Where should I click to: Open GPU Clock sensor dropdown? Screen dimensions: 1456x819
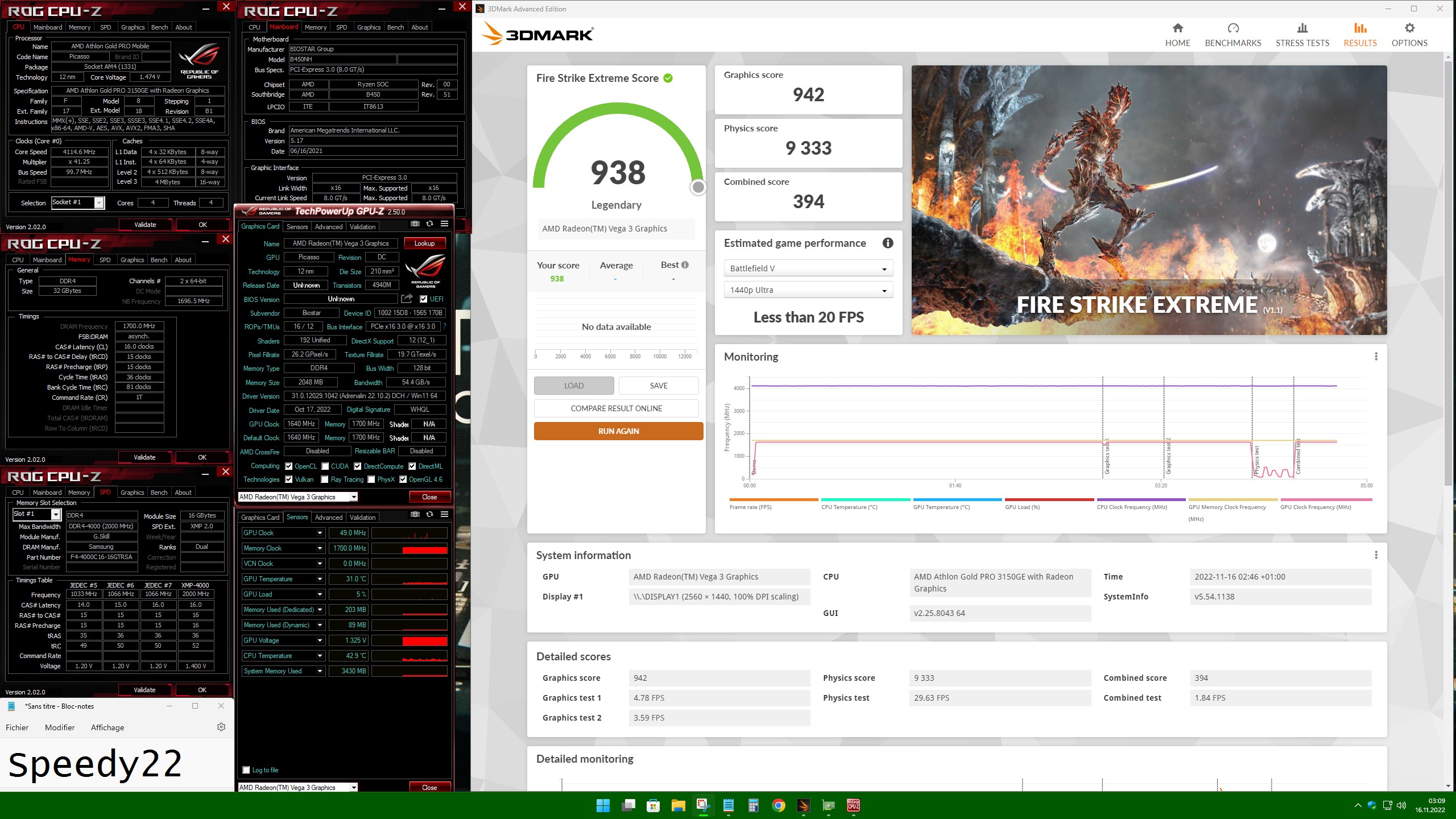[320, 533]
